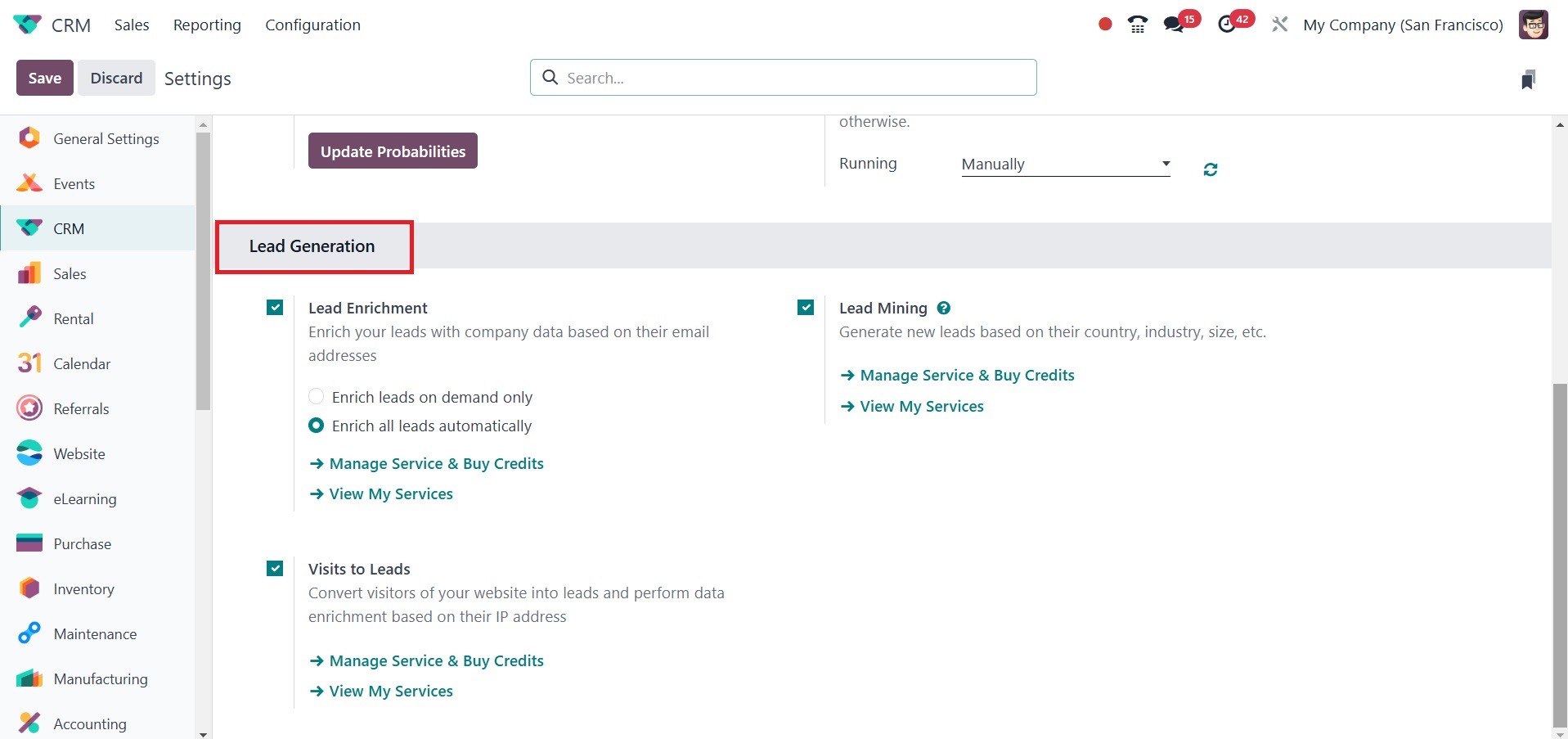Click the Lead Mining help icon
Viewport: 1568px width, 739px height.
[x=943, y=309]
